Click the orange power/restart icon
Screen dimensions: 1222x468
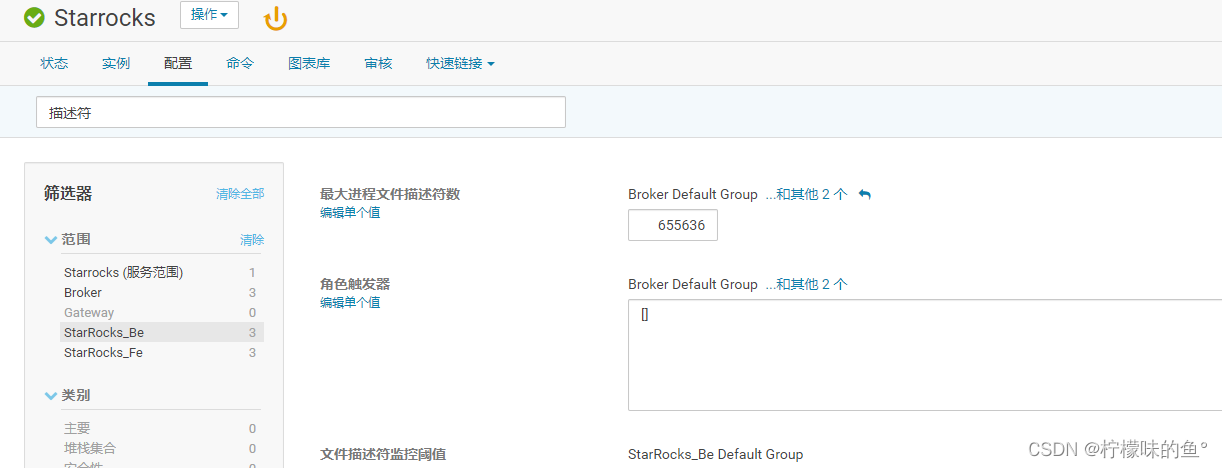[x=275, y=18]
